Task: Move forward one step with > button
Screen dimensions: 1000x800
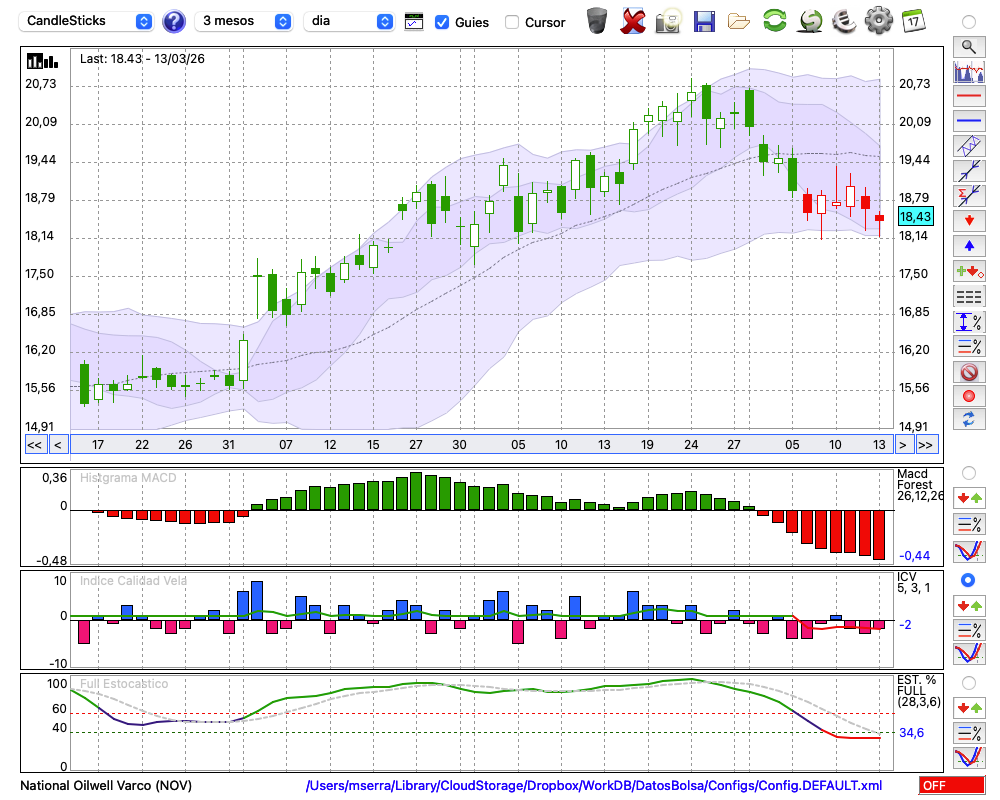Action: pyautogui.click(x=902, y=445)
